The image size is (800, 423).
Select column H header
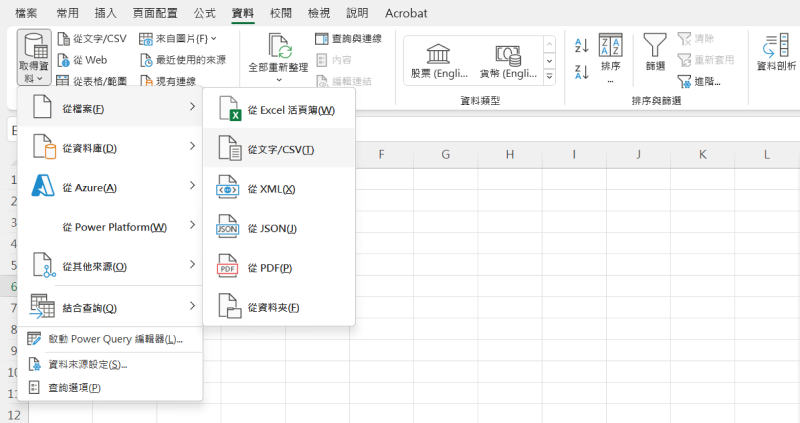[x=510, y=155]
